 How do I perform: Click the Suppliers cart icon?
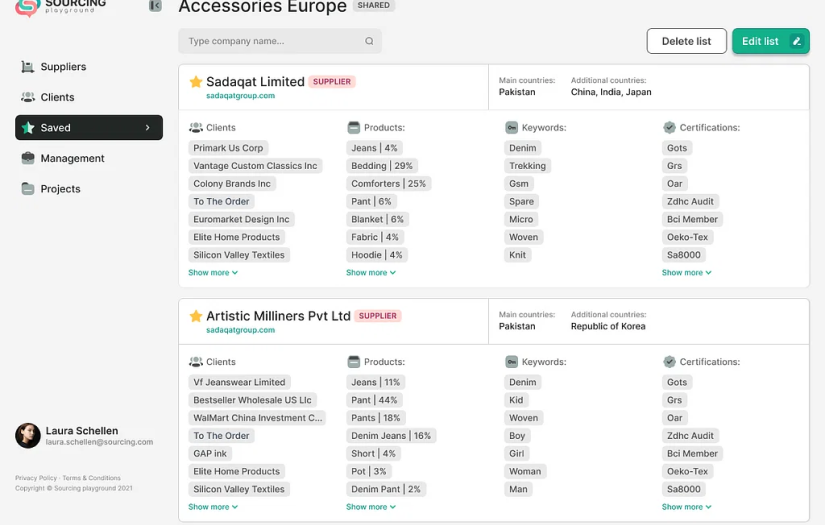click(x=27, y=67)
